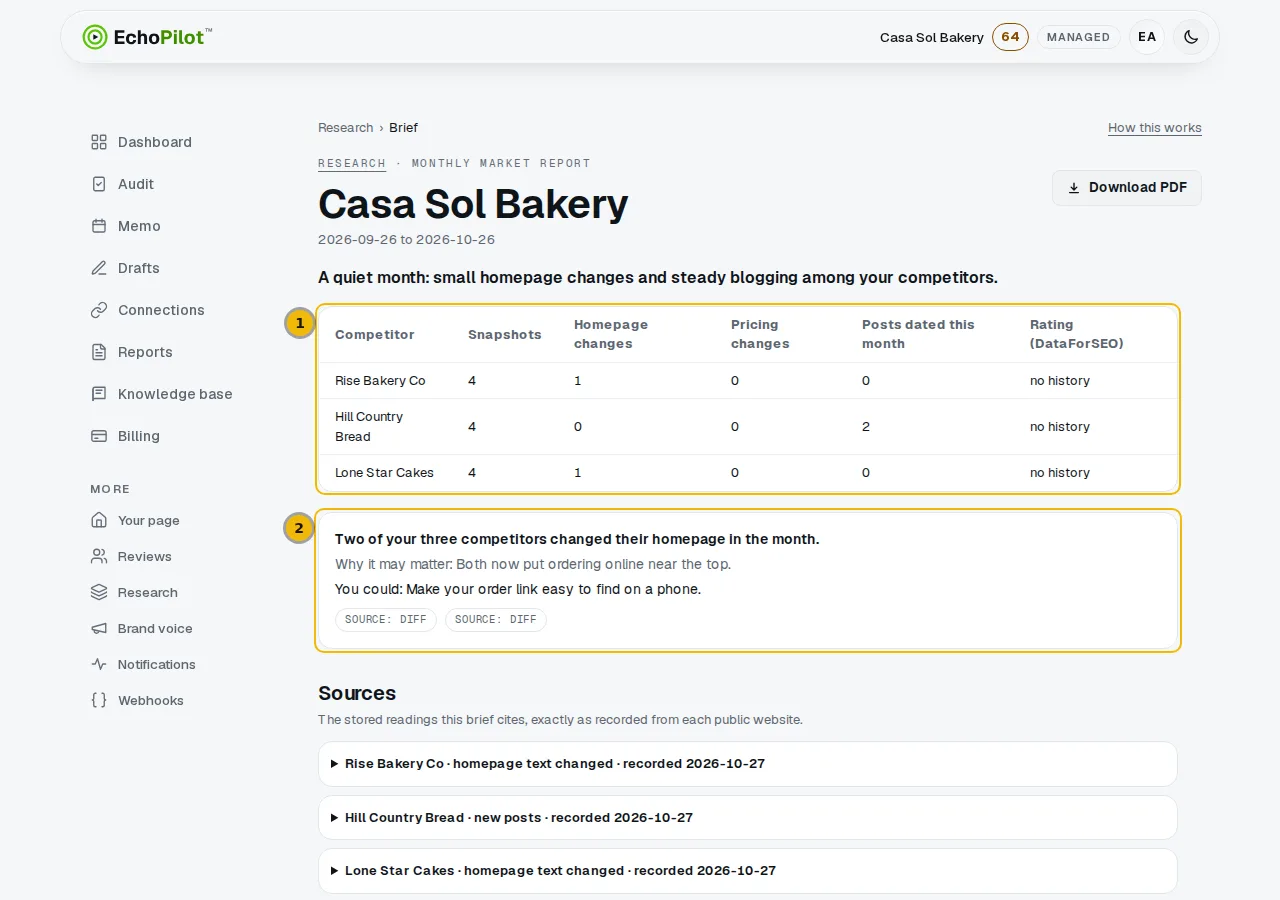
Task: Click the Notifications pulse icon
Action: 99,664
